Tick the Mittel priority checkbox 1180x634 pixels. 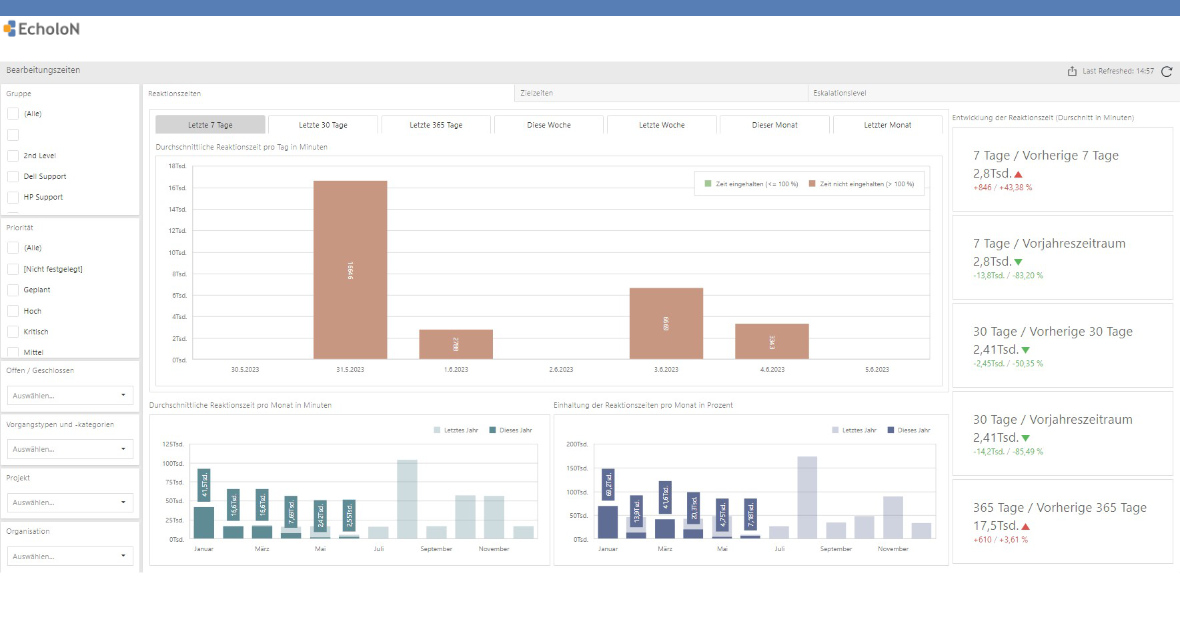click(x=13, y=352)
